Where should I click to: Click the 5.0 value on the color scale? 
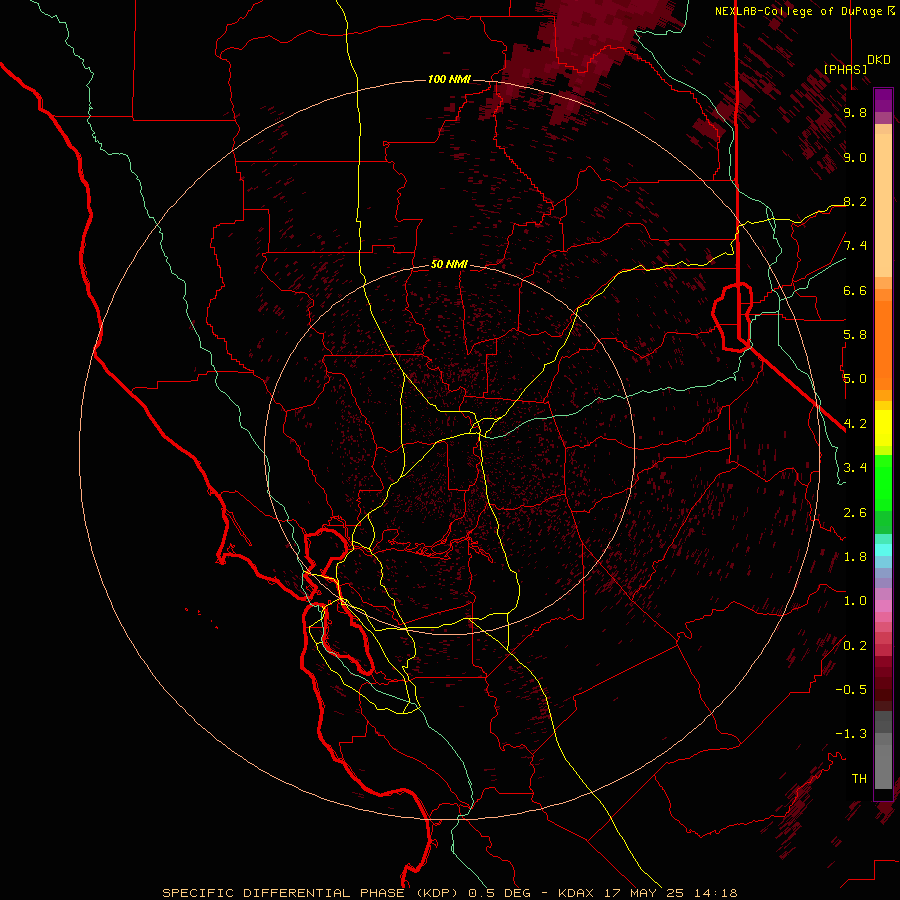point(855,379)
